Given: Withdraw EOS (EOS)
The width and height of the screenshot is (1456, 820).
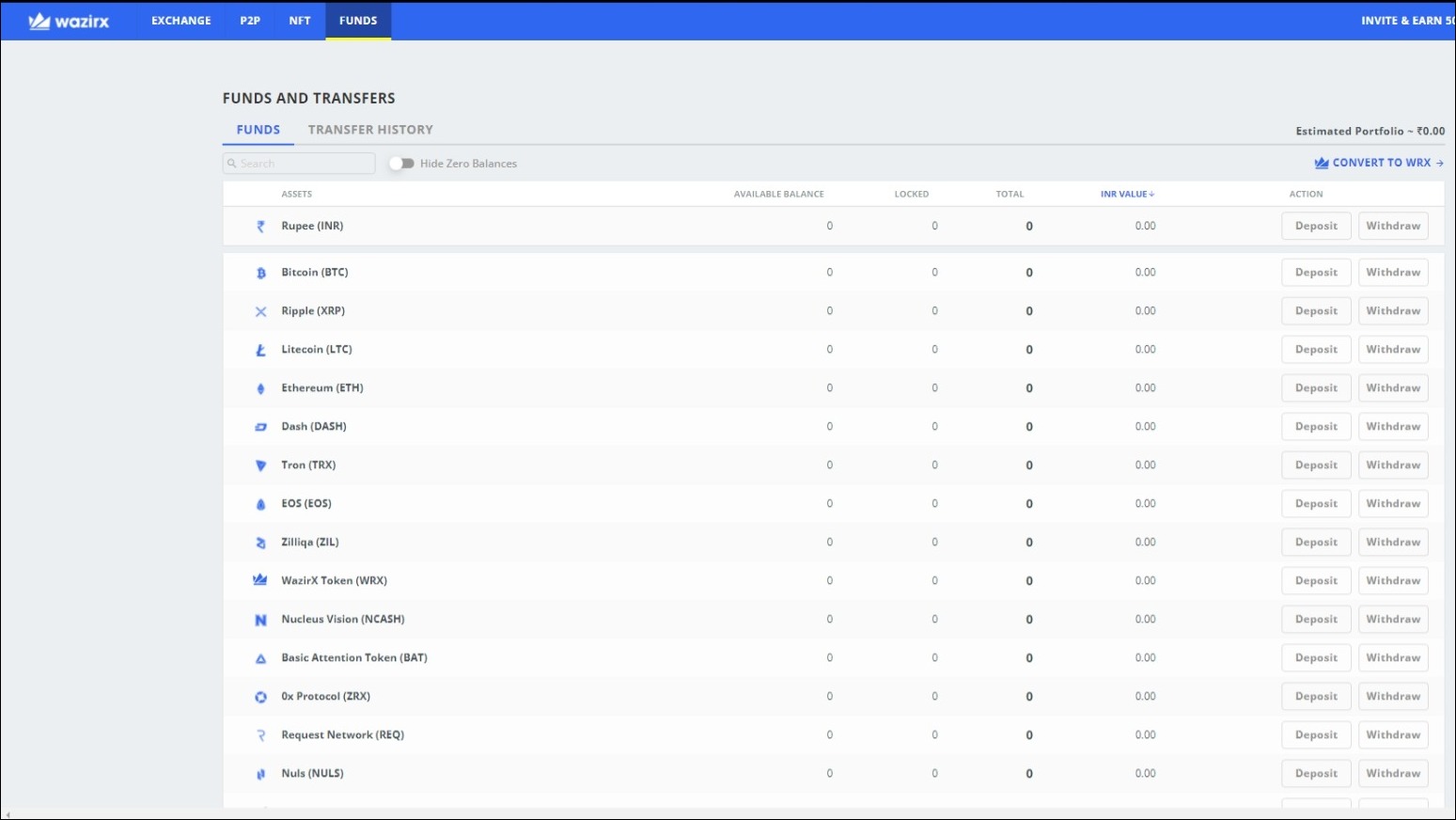Looking at the screenshot, I should pyautogui.click(x=1393, y=504).
